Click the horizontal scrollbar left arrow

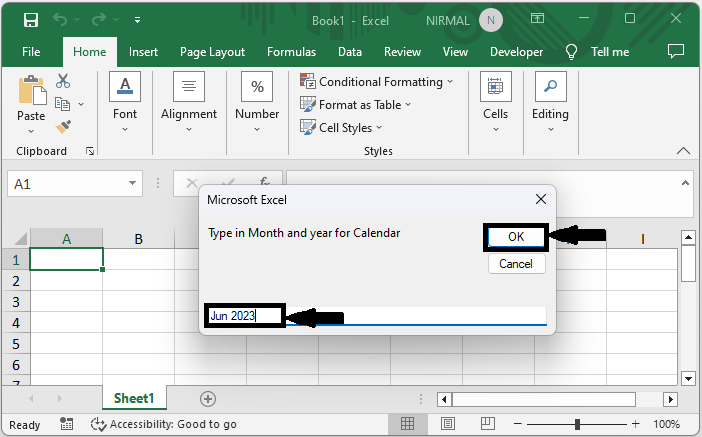[444, 399]
